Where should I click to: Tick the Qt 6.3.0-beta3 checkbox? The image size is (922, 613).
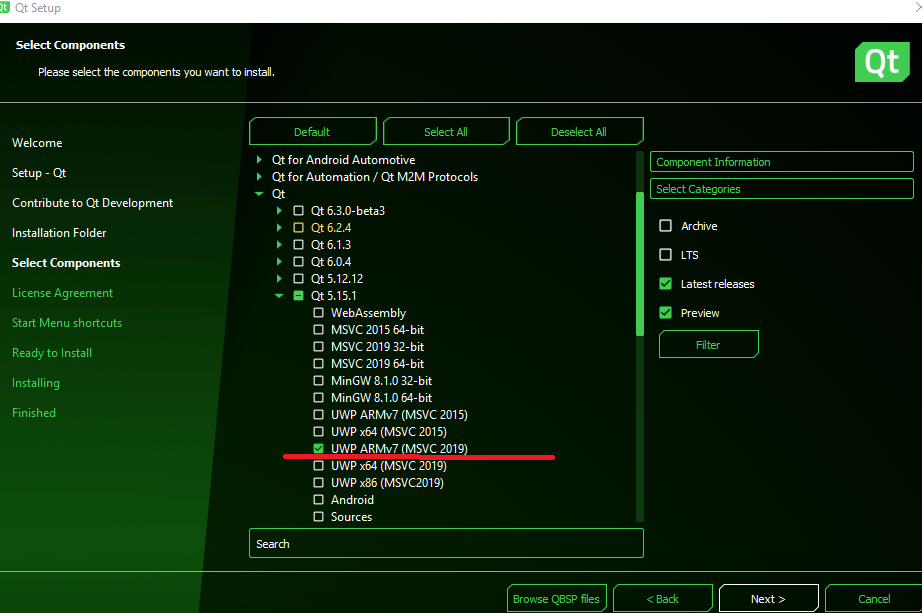(299, 211)
